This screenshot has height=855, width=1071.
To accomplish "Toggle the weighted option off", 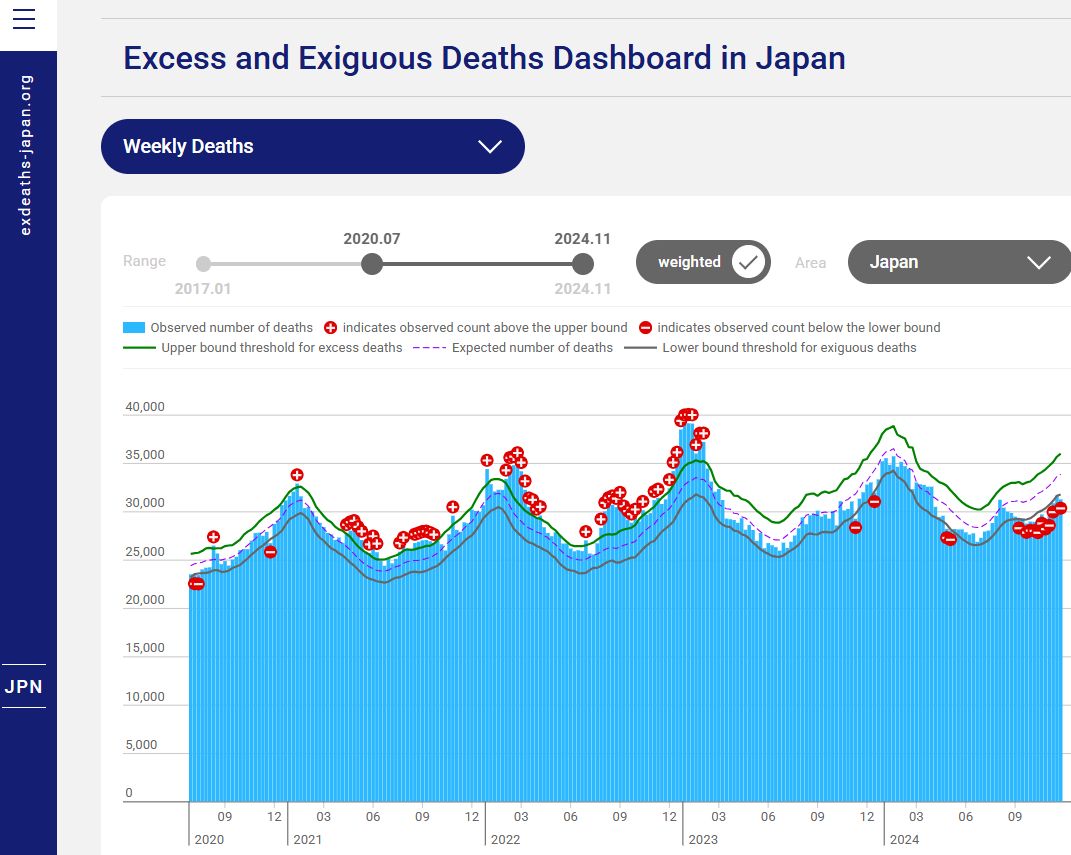I will (x=703, y=262).
